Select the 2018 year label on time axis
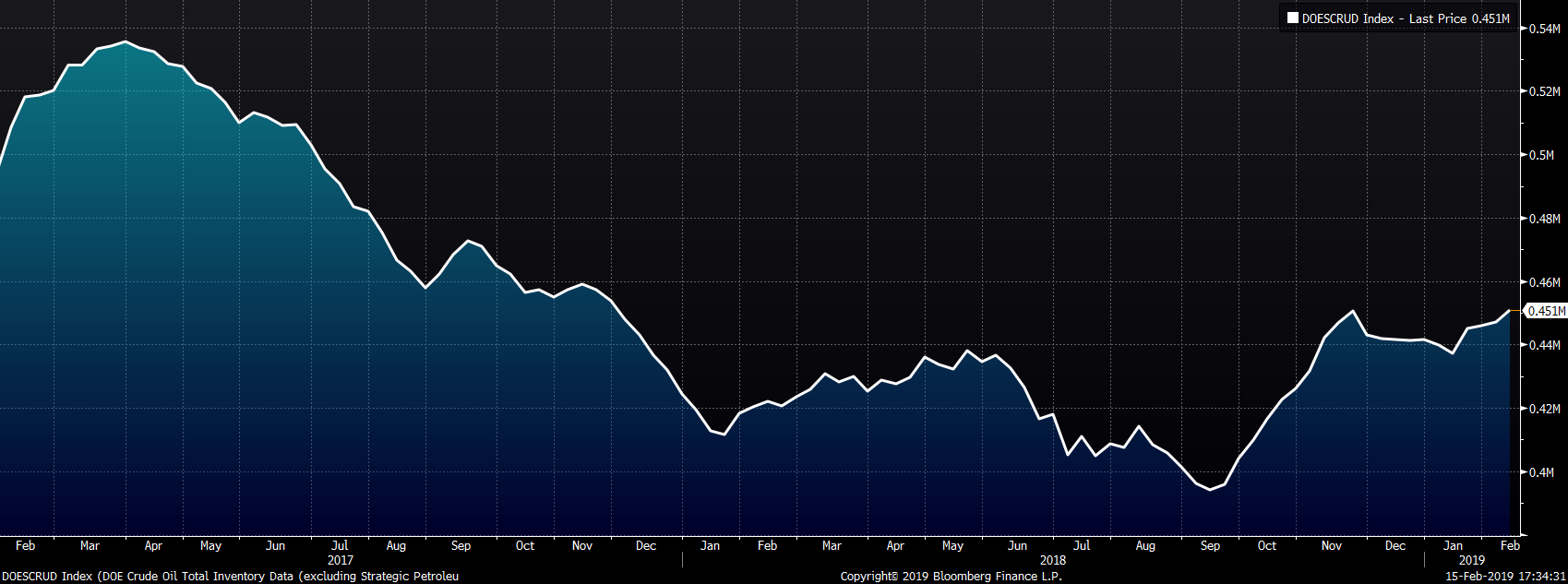 [1052, 560]
